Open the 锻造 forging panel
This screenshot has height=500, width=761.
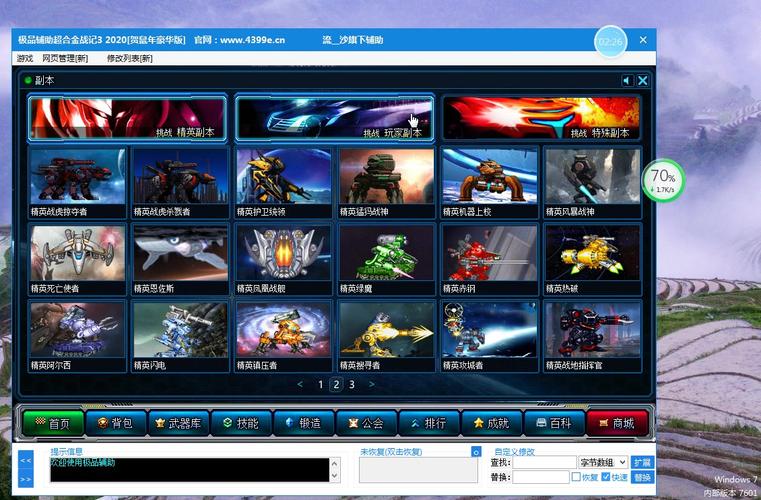pos(303,423)
